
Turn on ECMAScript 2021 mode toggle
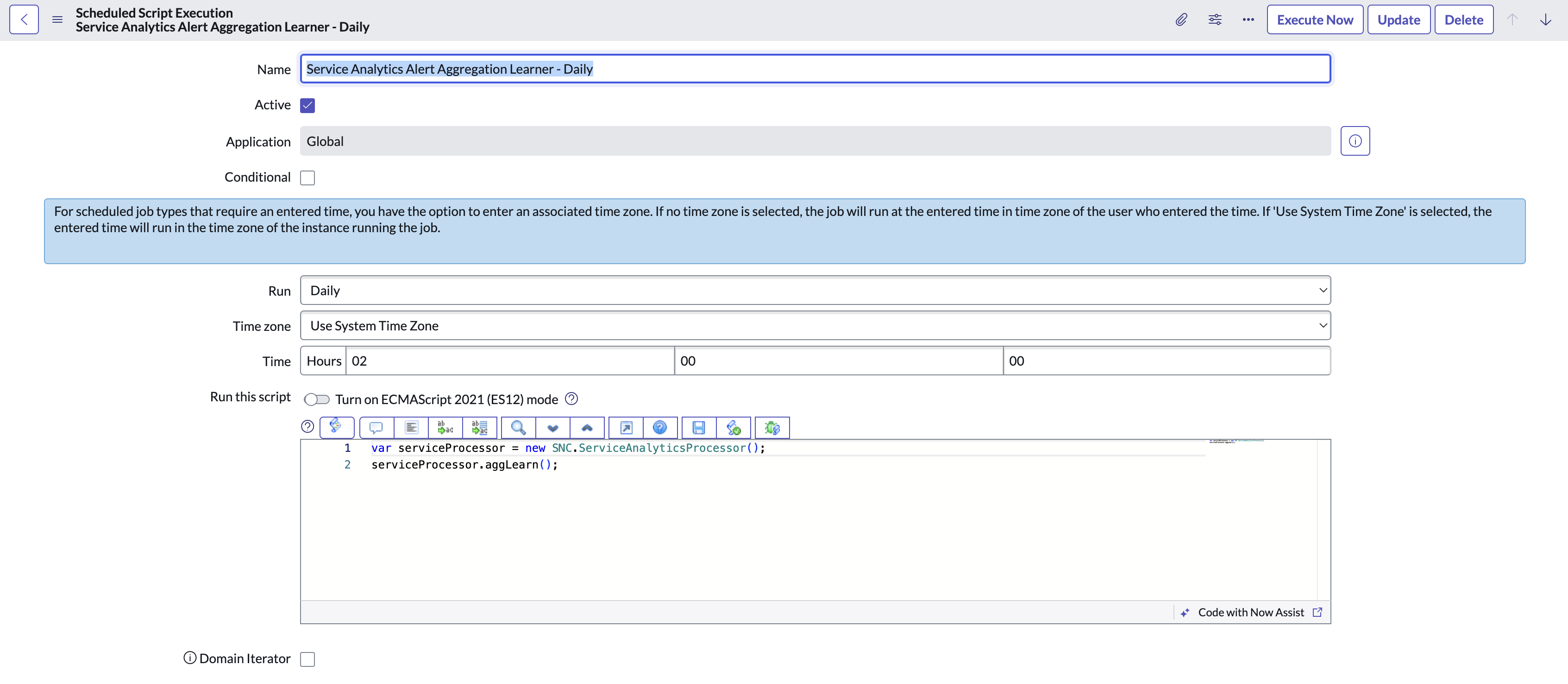point(317,399)
